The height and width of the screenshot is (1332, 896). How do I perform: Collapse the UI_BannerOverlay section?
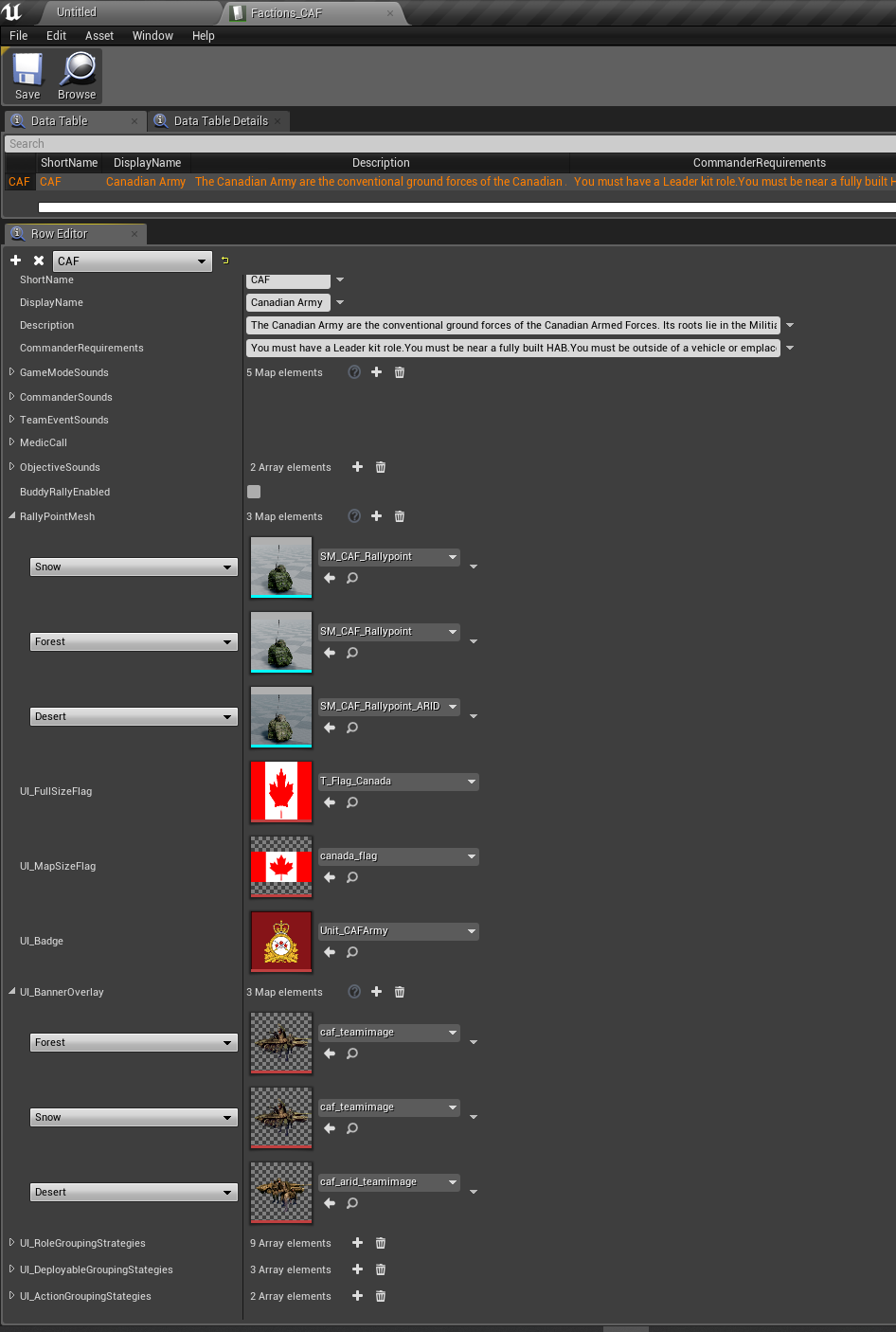tap(12, 992)
